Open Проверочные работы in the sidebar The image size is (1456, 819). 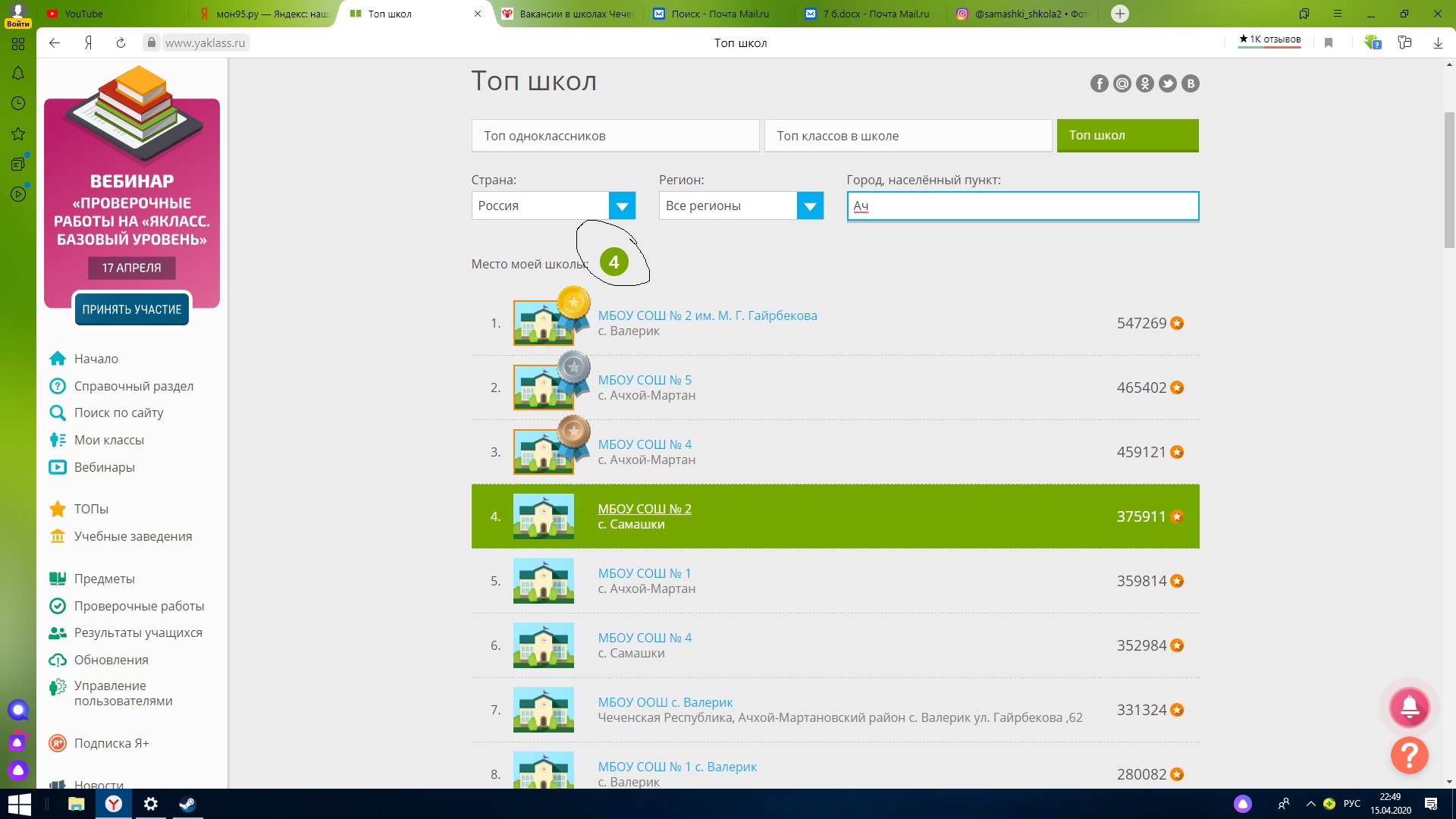coord(139,606)
